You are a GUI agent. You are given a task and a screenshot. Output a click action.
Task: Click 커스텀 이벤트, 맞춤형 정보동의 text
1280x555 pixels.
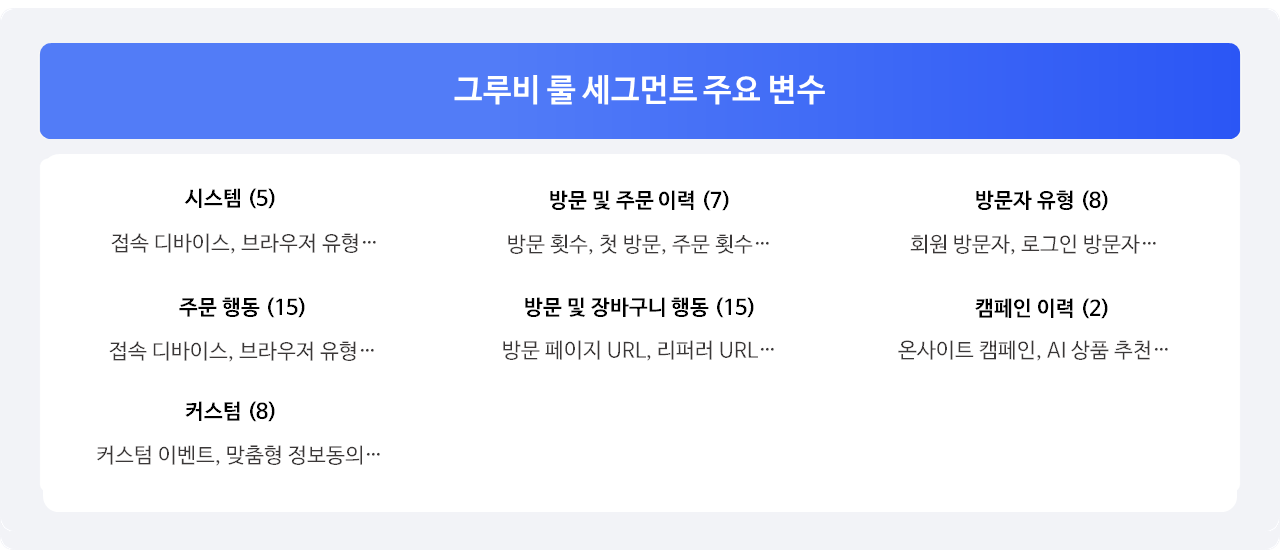click(x=231, y=456)
